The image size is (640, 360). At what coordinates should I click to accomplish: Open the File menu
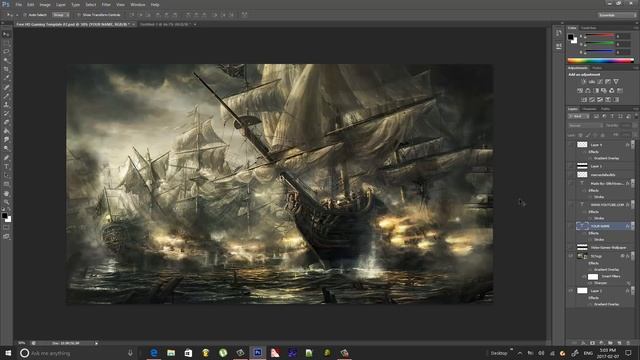[18, 4]
